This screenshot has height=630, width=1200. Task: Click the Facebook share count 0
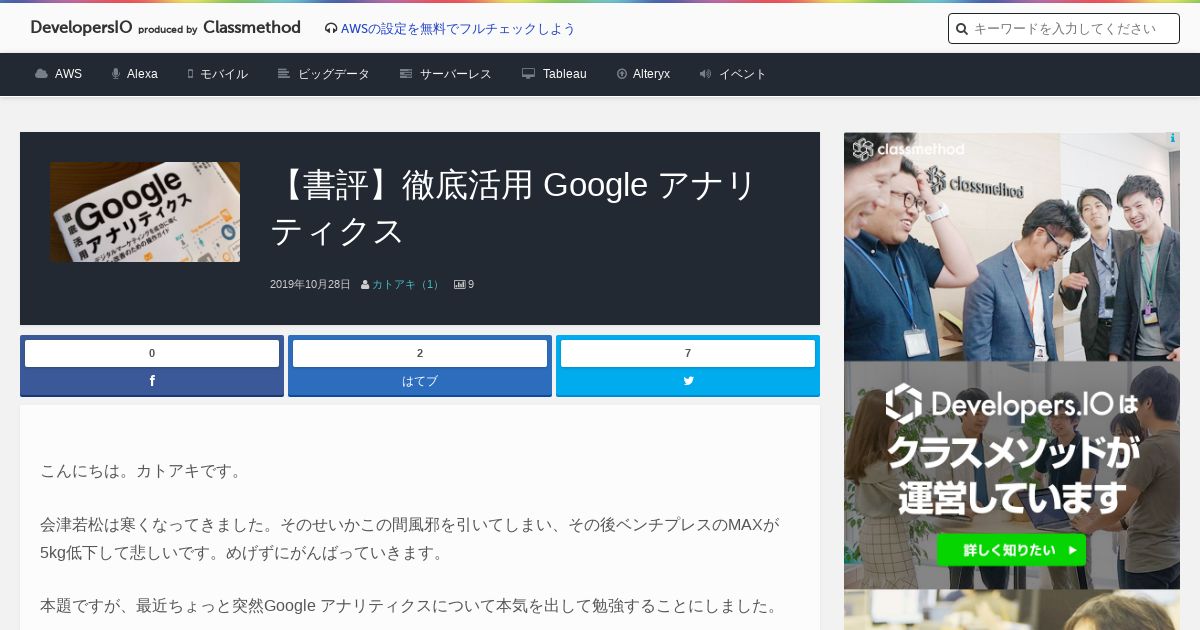[152, 353]
